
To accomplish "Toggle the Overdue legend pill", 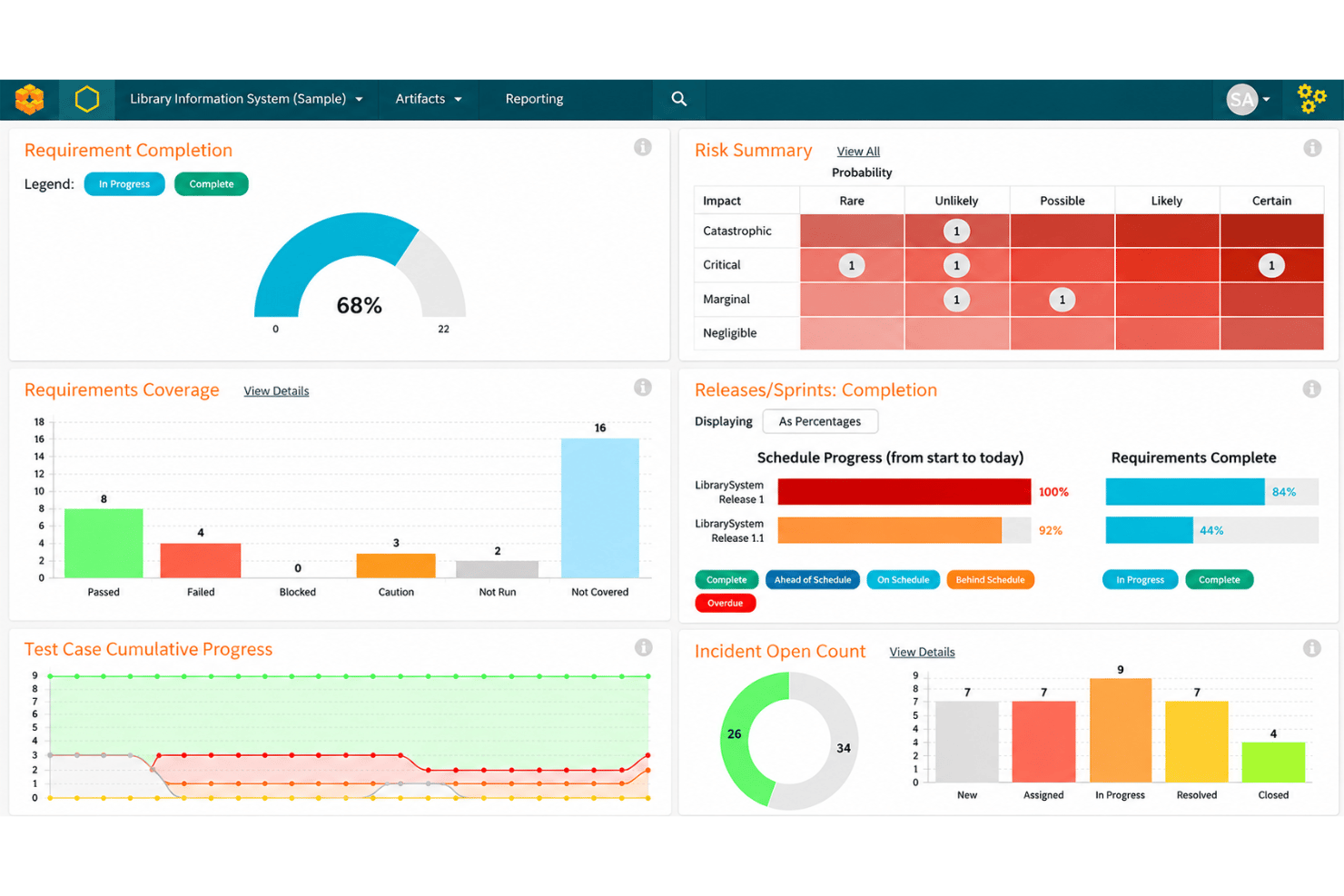I will click(725, 604).
